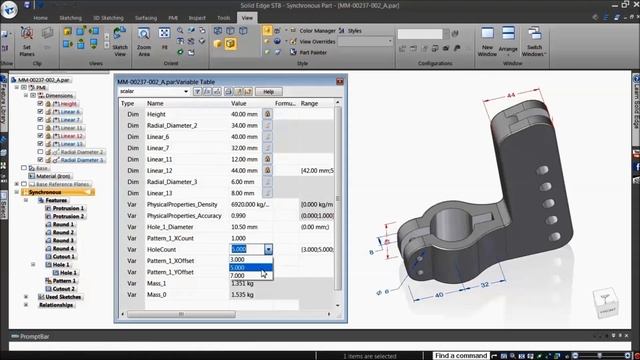This screenshot has height=360, width=640.
Task: Toggle the Base checkbox in tree
Action: coord(24,168)
